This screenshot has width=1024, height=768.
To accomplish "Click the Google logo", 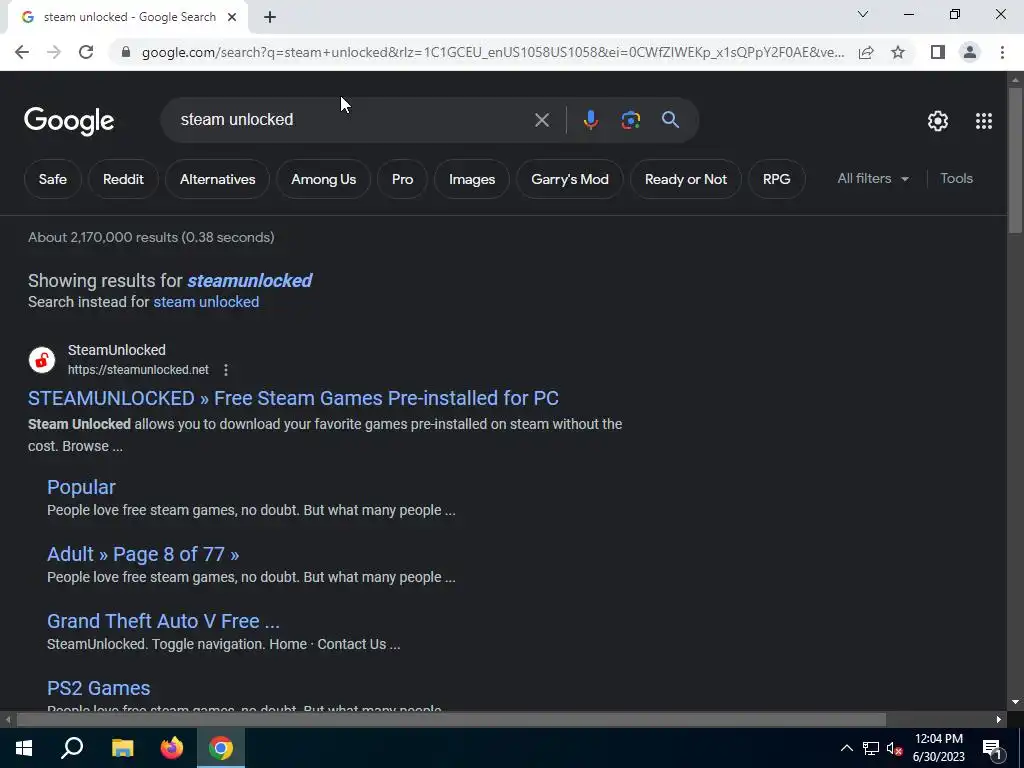I will click(x=69, y=121).
